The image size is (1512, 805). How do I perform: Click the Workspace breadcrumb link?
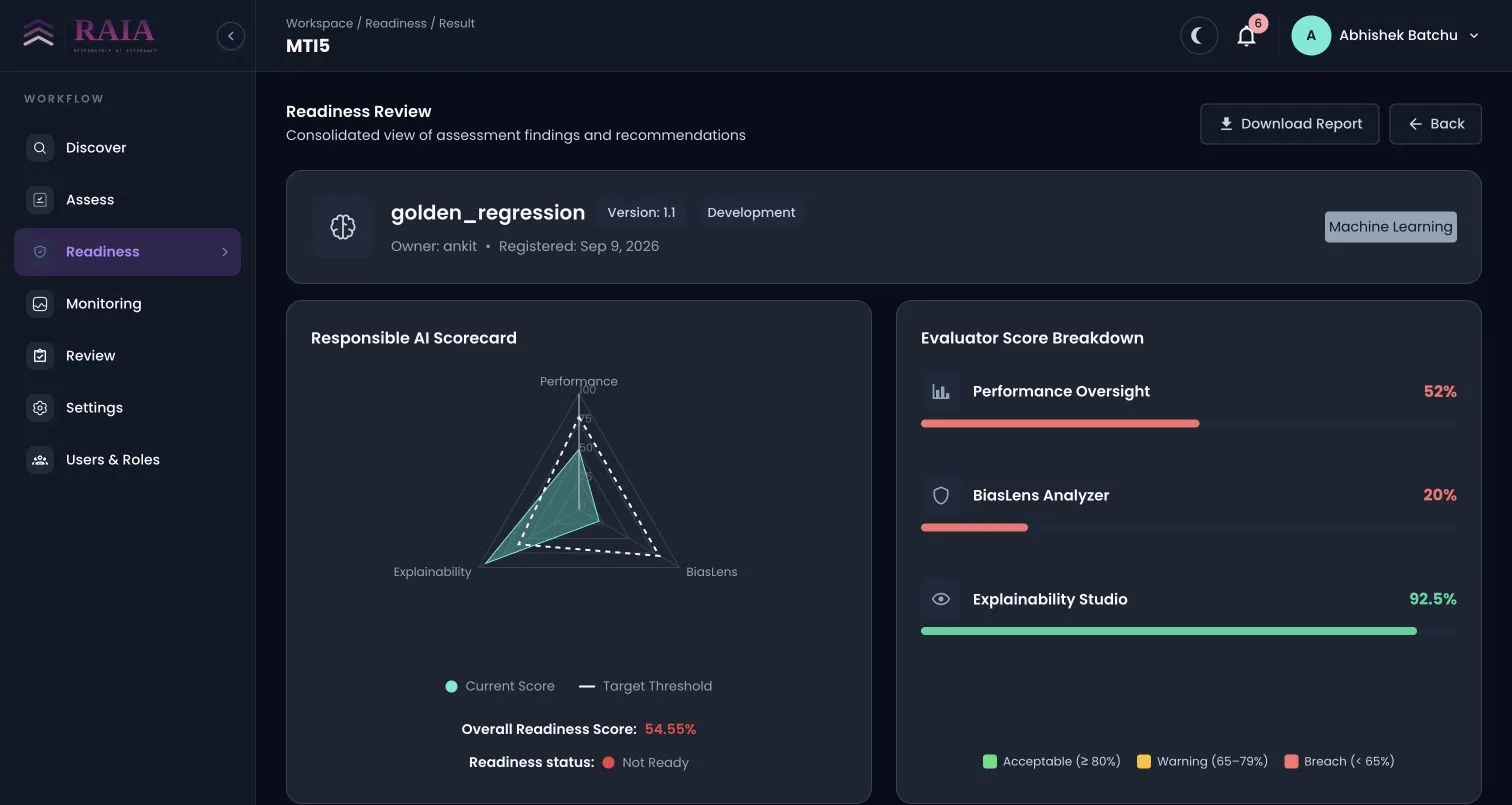click(x=319, y=23)
